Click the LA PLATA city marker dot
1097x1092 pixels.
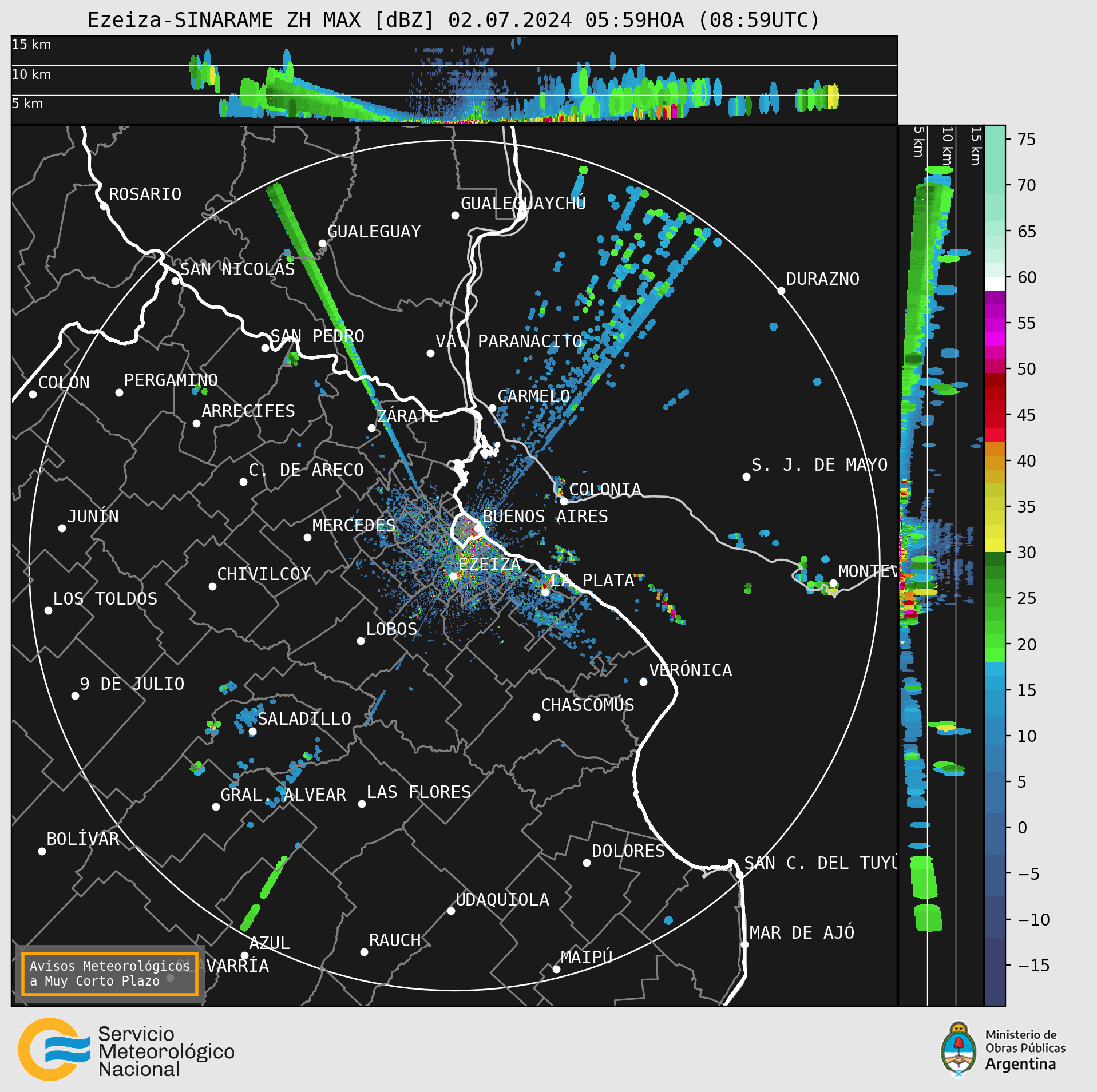(545, 592)
